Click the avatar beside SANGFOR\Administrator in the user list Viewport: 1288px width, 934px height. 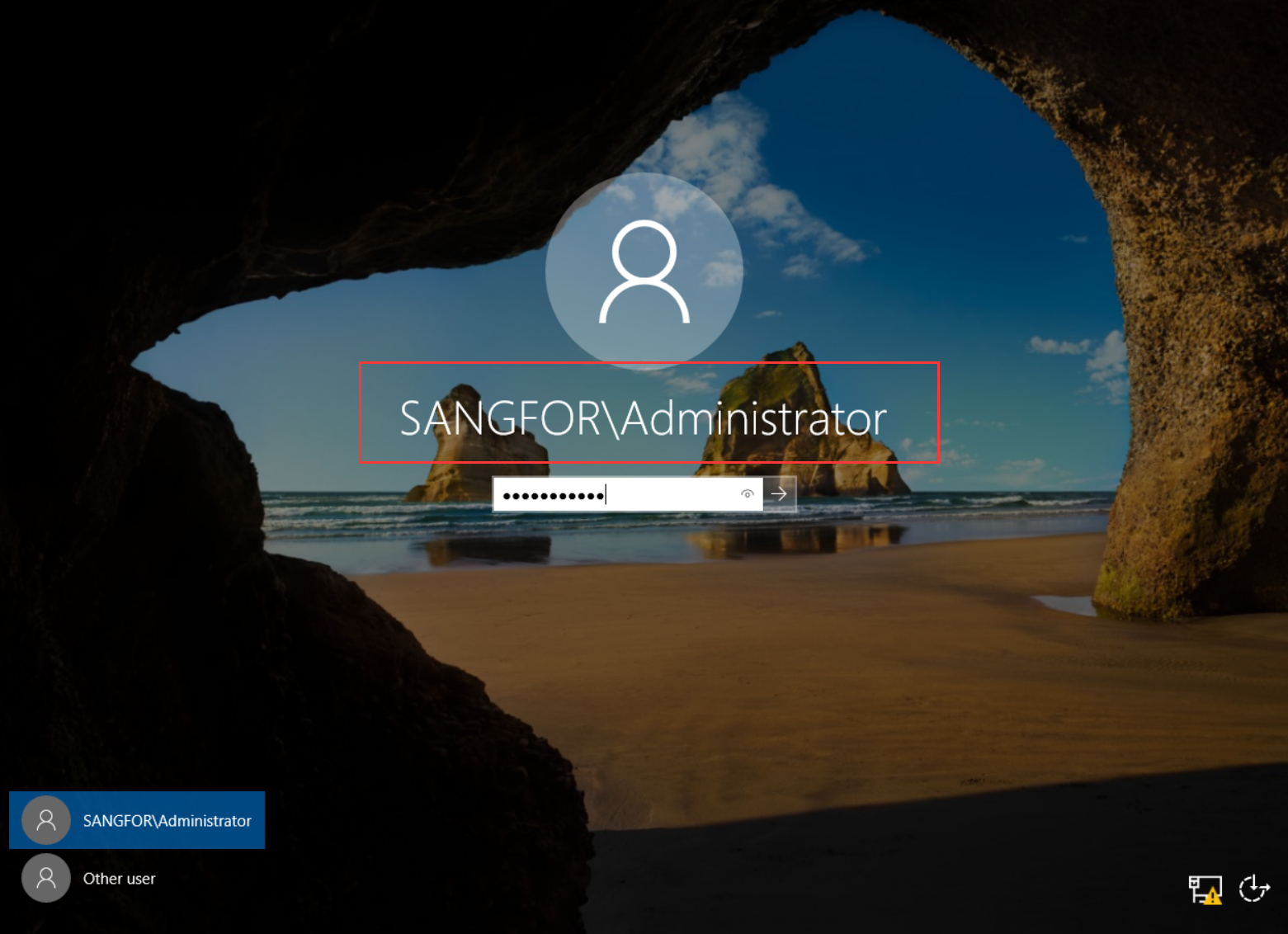tap(46, 820)
